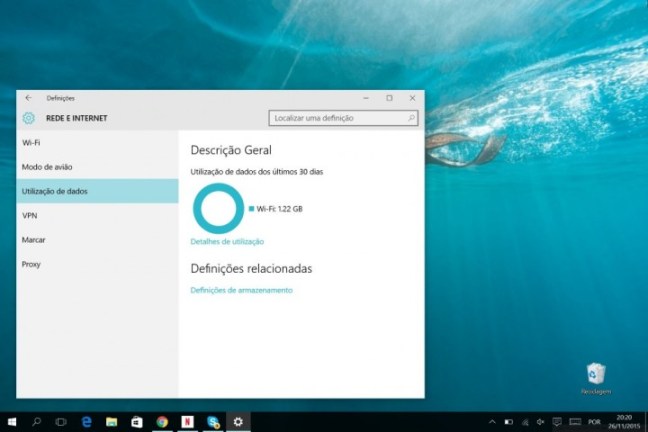
Task: Click the back arrow in Definições window
Action: 28,98
